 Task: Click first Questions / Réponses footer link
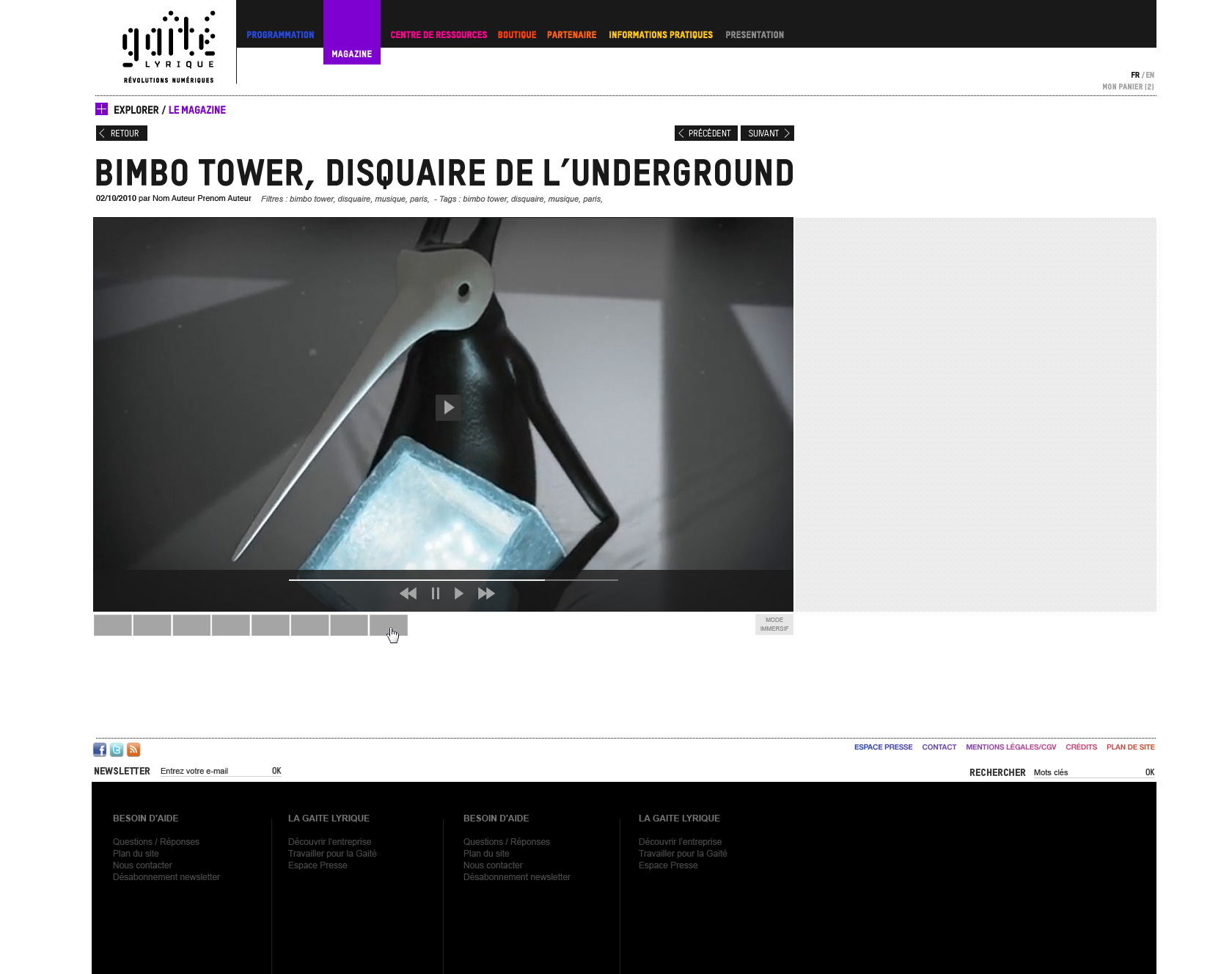point(156,842)
